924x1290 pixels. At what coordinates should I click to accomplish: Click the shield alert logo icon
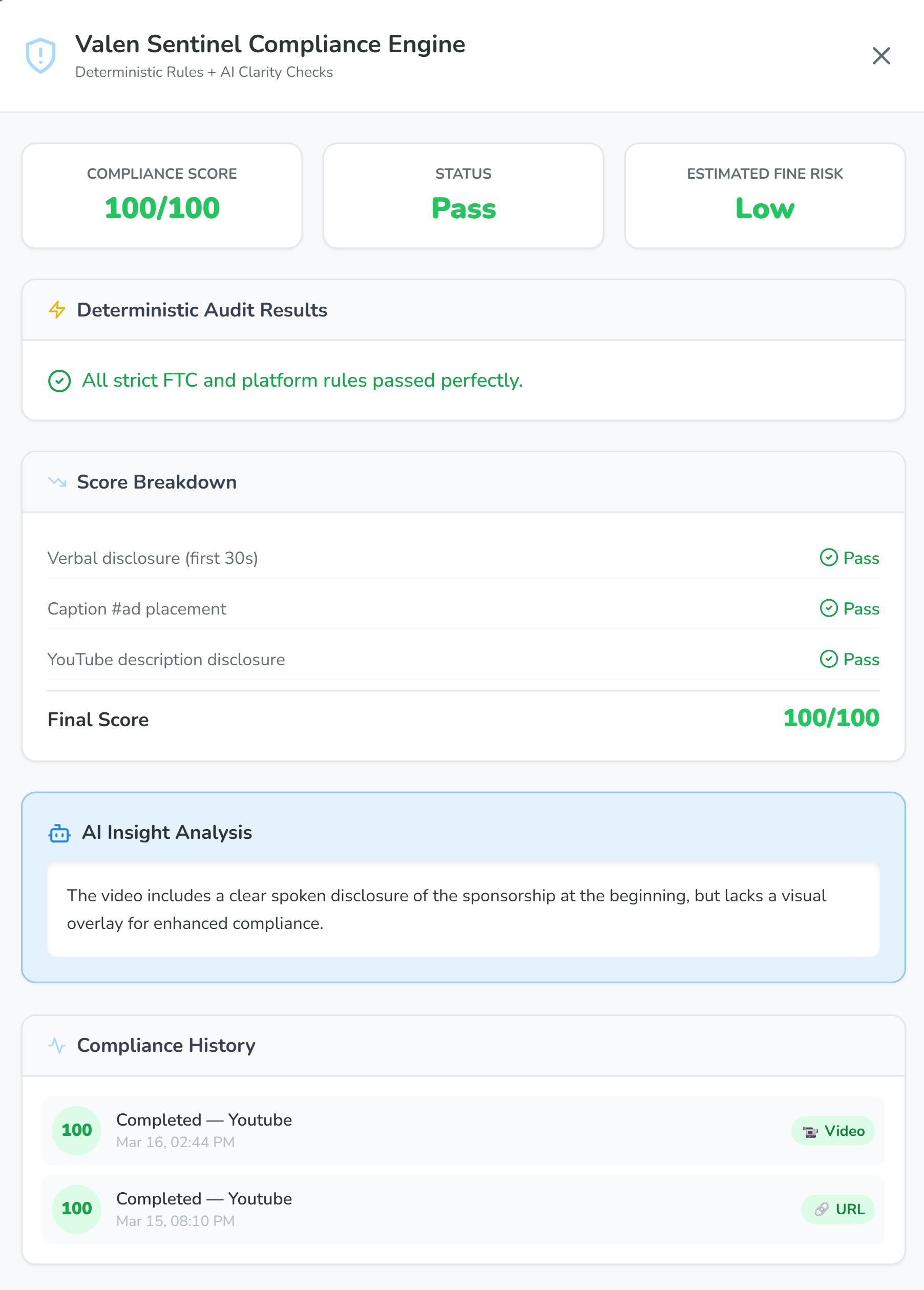[x=40, y=56]
